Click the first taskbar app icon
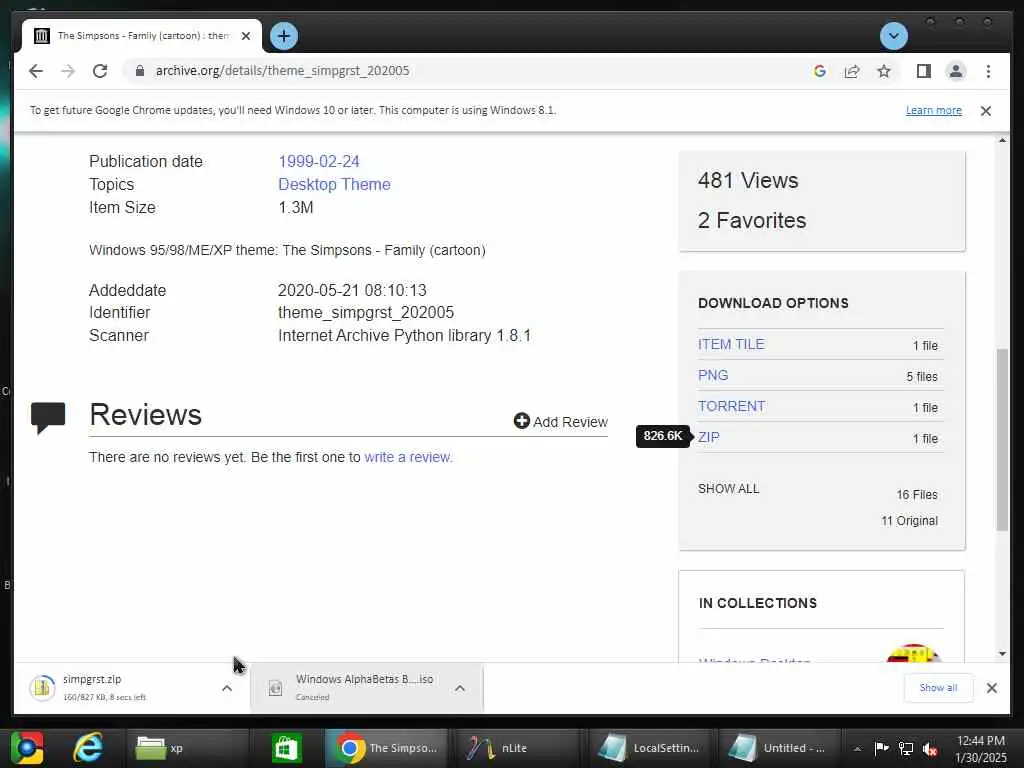The image size is (1024, 768). click(x=27, y=748)
